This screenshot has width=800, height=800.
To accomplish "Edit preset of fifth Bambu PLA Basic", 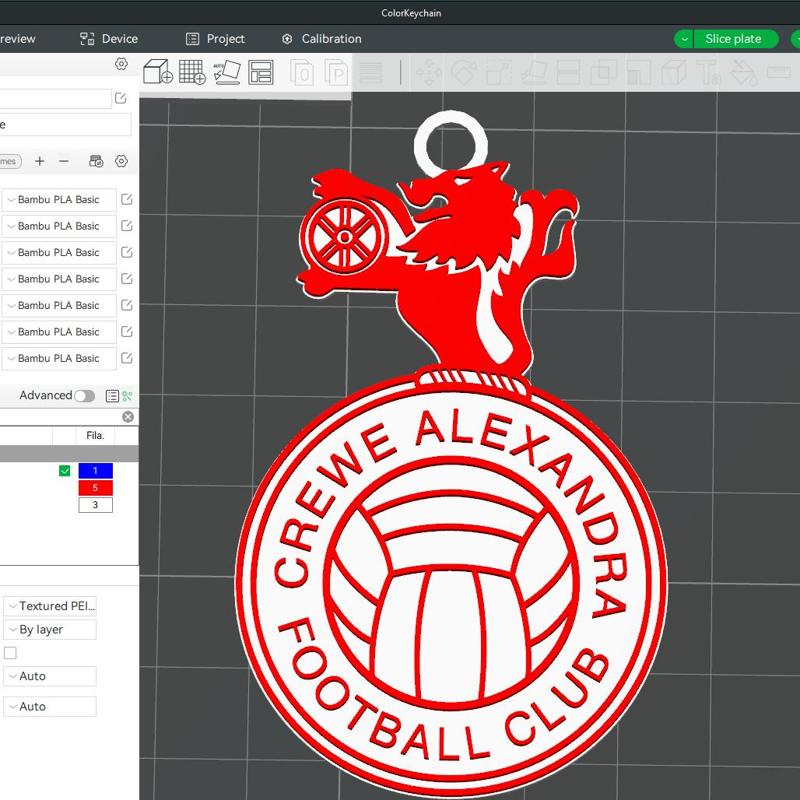I will (x=127, y=305).
